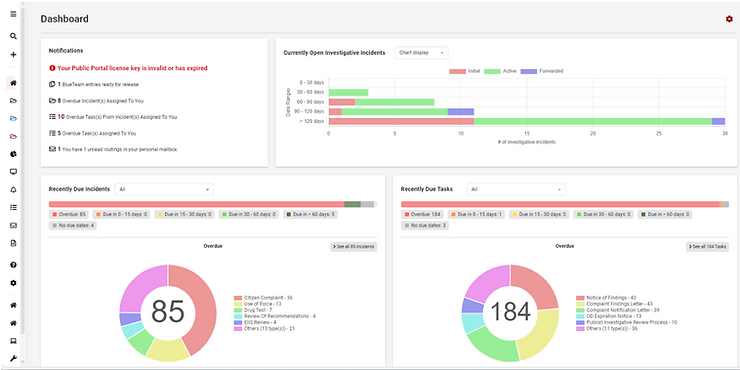Open the hamburger menu icon
The width and height of the screenshot is (740, 370).
pos(13,14)
